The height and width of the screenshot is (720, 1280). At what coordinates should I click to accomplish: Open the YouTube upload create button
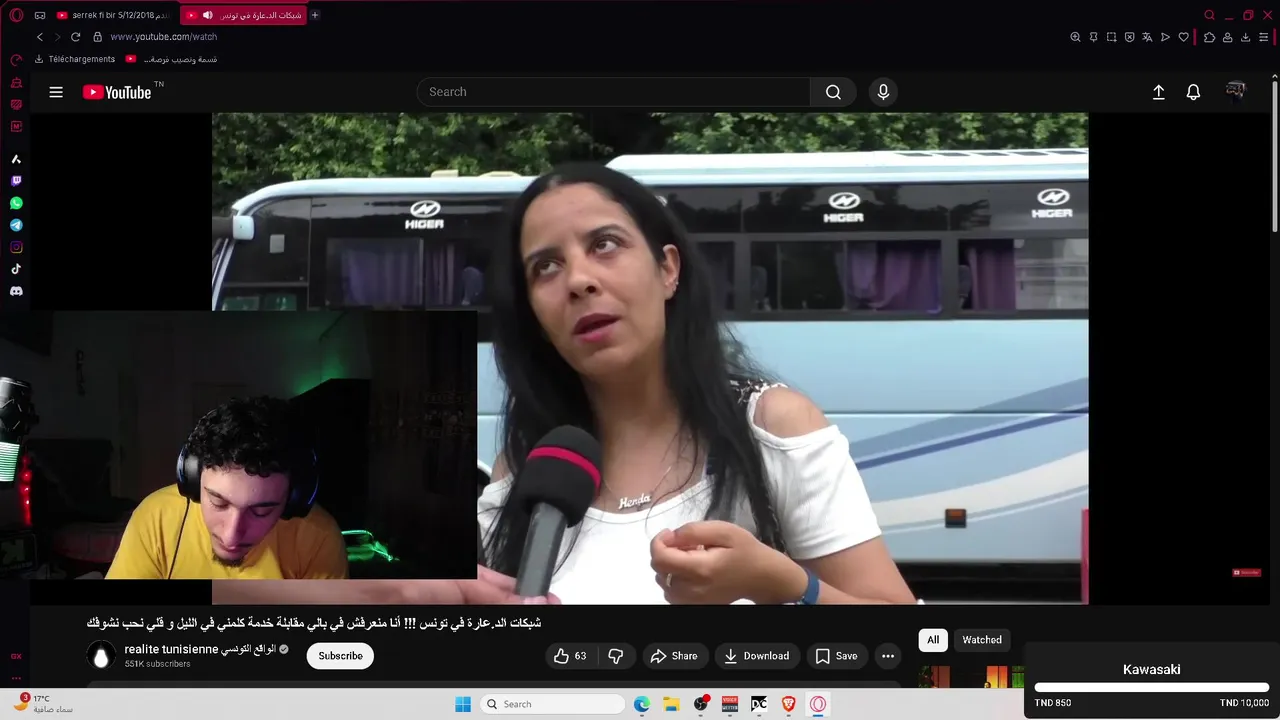click(x=1158, y=92)
